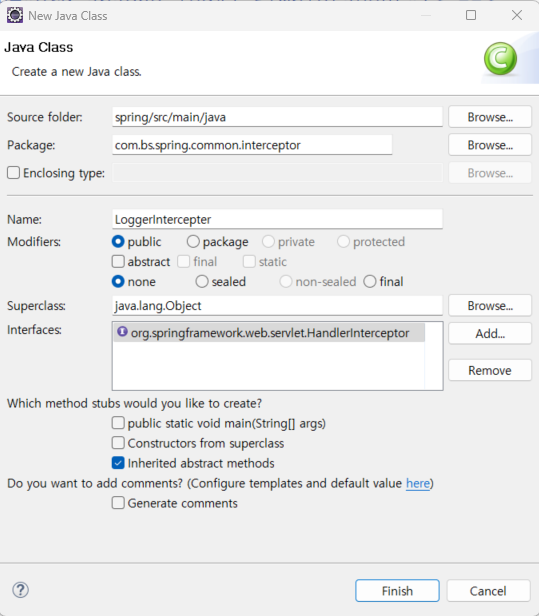Click the Eclipse icon in title bar
Image resolution: width=539 pixels, height=616 pixels.
[x=15, y=16]
